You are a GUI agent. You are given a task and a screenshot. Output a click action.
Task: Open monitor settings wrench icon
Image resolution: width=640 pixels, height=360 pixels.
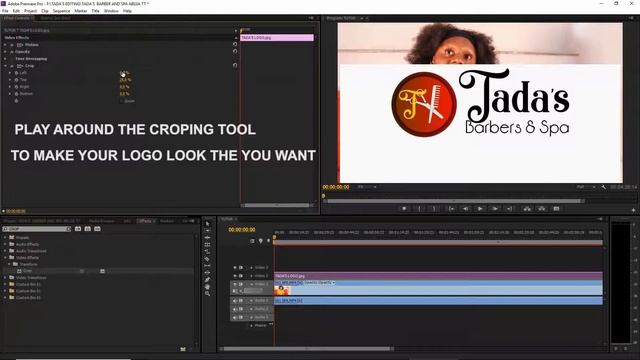(604, 187)
